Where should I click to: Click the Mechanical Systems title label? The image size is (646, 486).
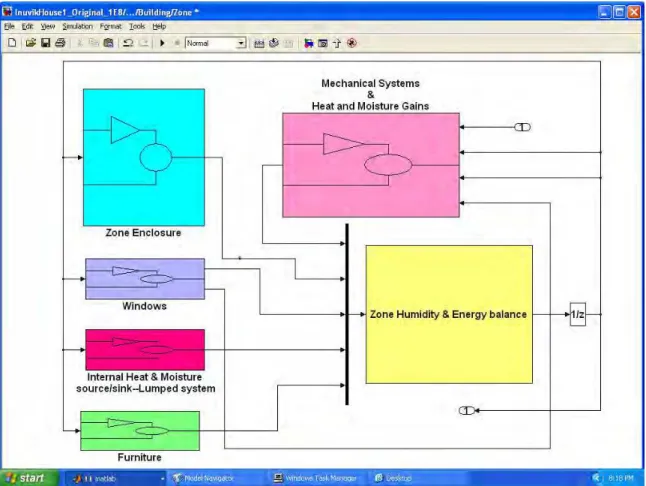370,95
